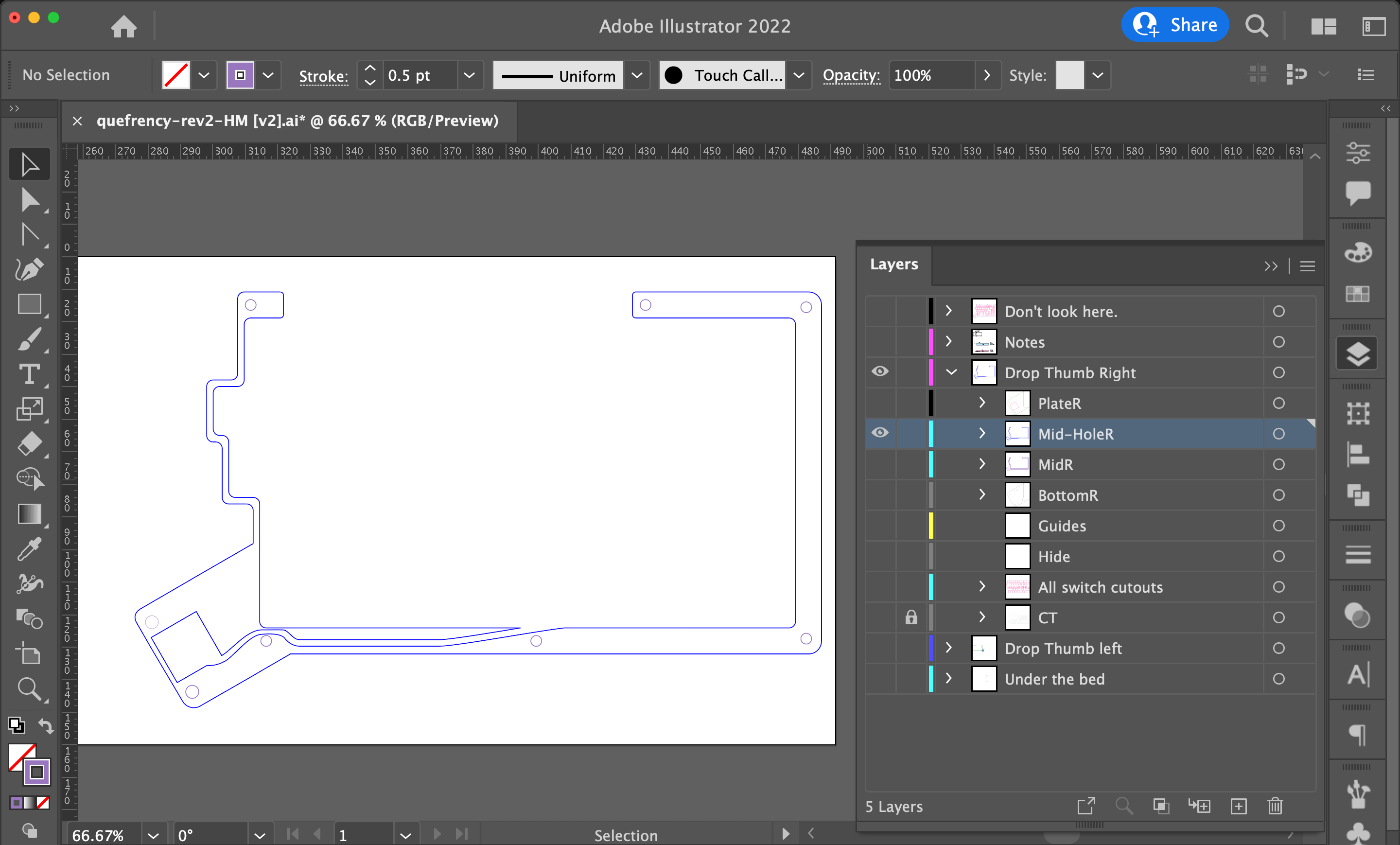This screenshot has width=1400, height=845.
Task: Hide the Drop Thumb Right layer
Action: [880, 371]
